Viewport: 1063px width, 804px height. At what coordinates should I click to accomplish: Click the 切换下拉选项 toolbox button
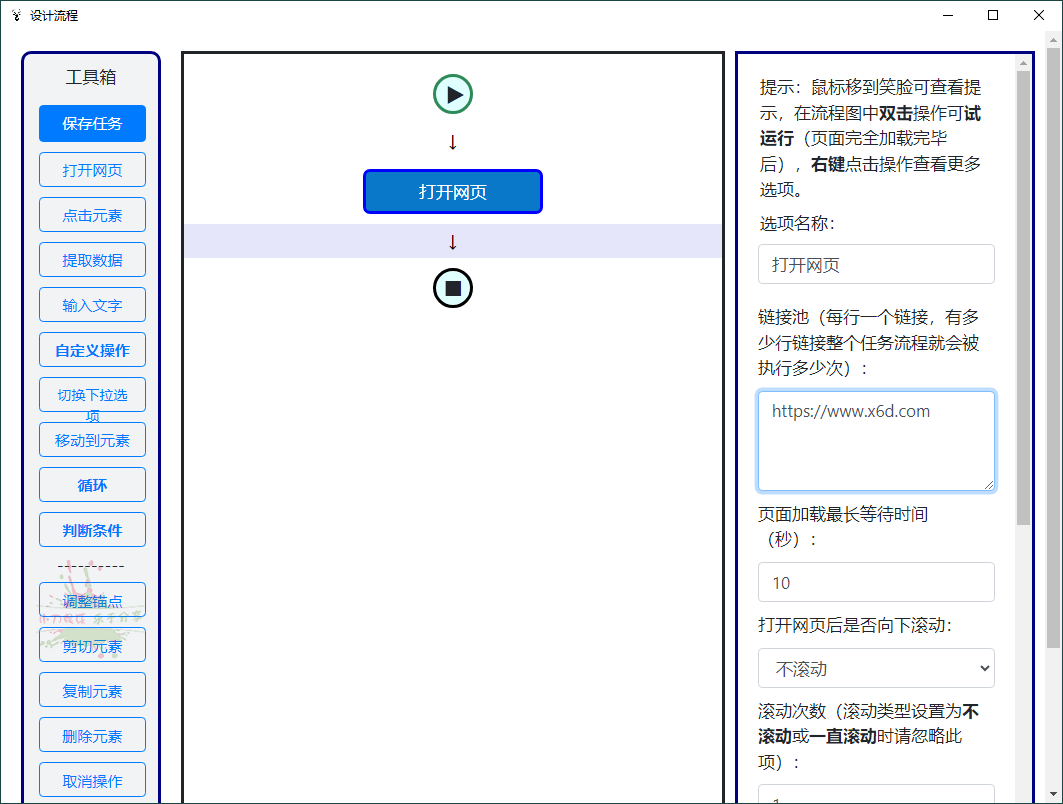pyautogui.click(x=92, y=395)
